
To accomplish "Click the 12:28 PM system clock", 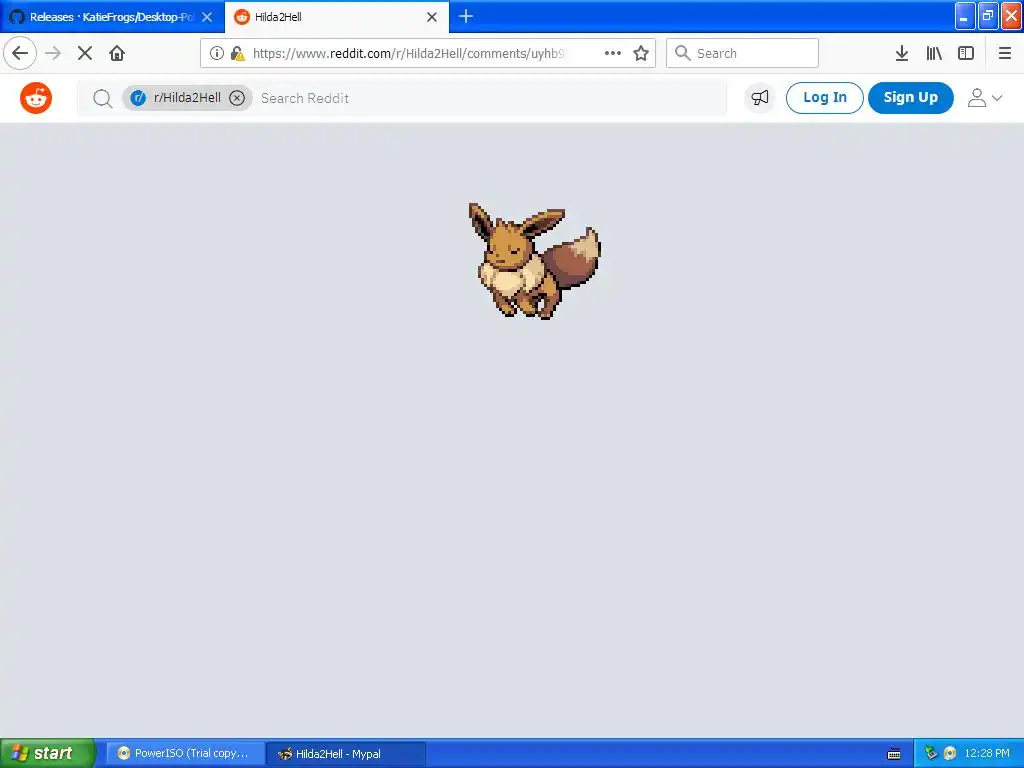I will pos(987,753).
